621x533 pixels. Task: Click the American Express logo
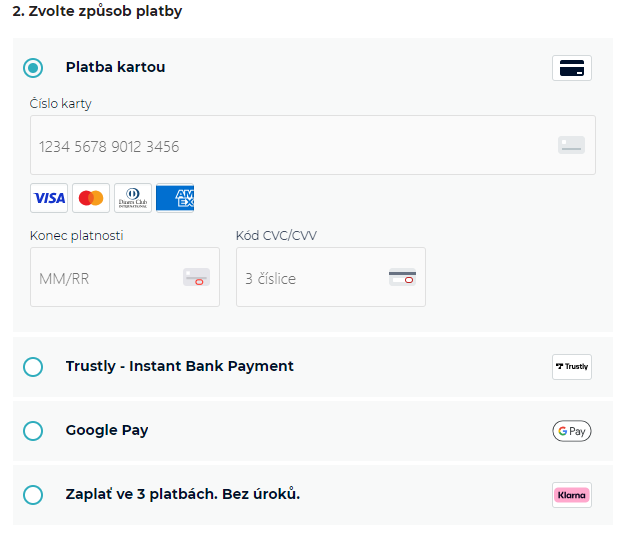[175, 198]
